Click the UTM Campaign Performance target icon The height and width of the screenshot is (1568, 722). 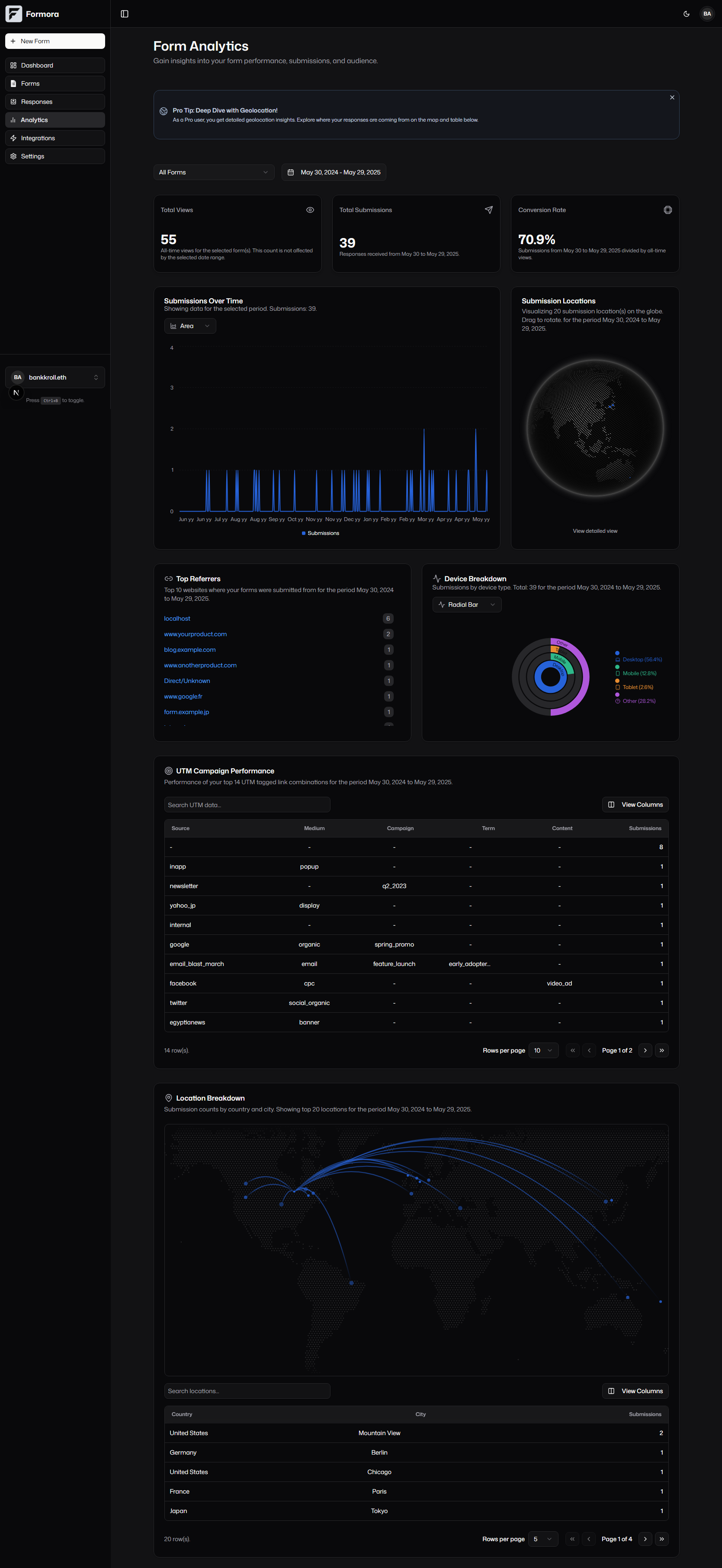point(168,771)
